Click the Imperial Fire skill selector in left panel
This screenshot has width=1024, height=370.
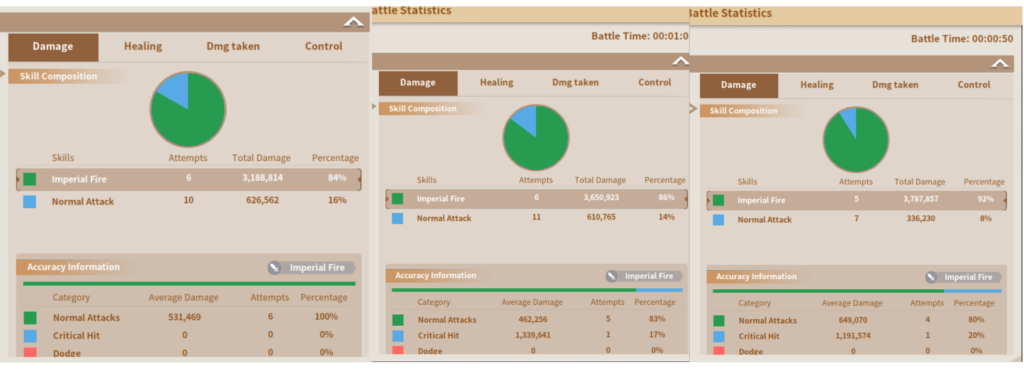coord(312,268)
